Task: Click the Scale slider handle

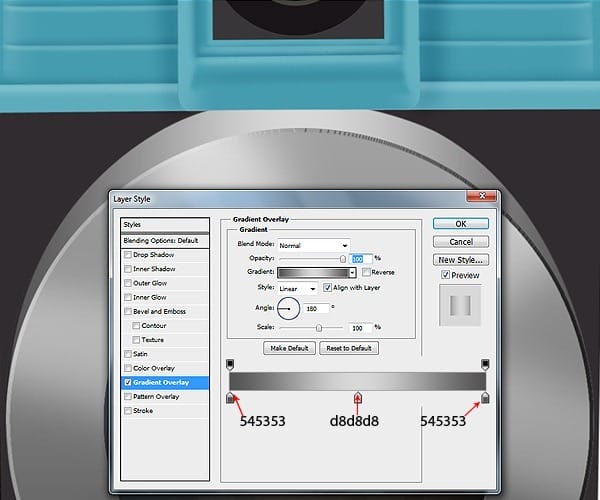Action: pyautogui.click(x=319, y=328)
